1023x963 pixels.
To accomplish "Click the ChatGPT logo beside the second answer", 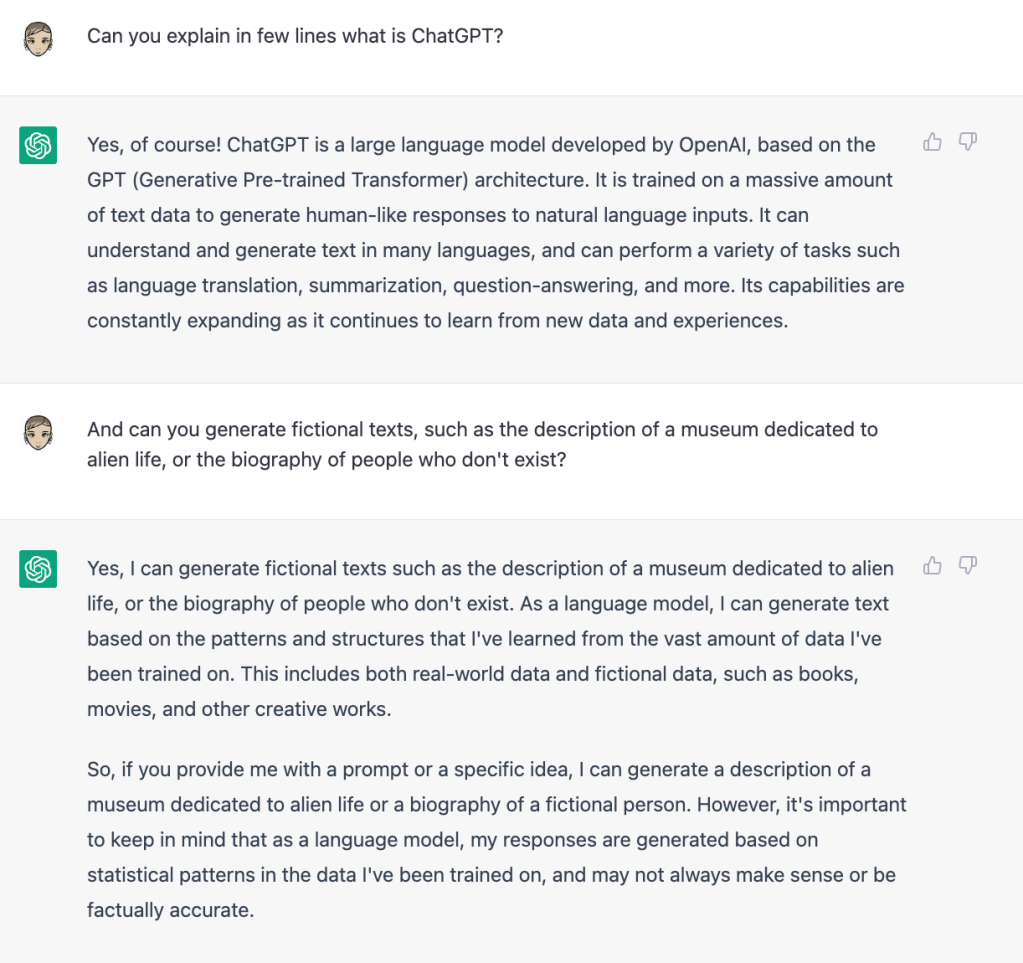I will (38, 570).
